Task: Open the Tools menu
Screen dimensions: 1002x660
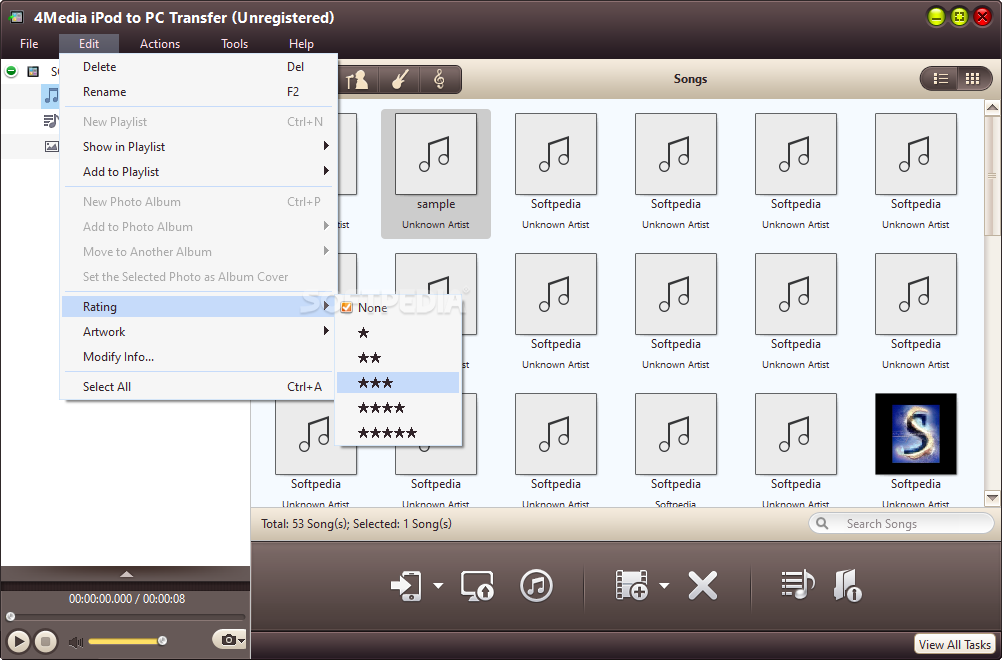Action: pyautogui.click(x=235, y=43)
